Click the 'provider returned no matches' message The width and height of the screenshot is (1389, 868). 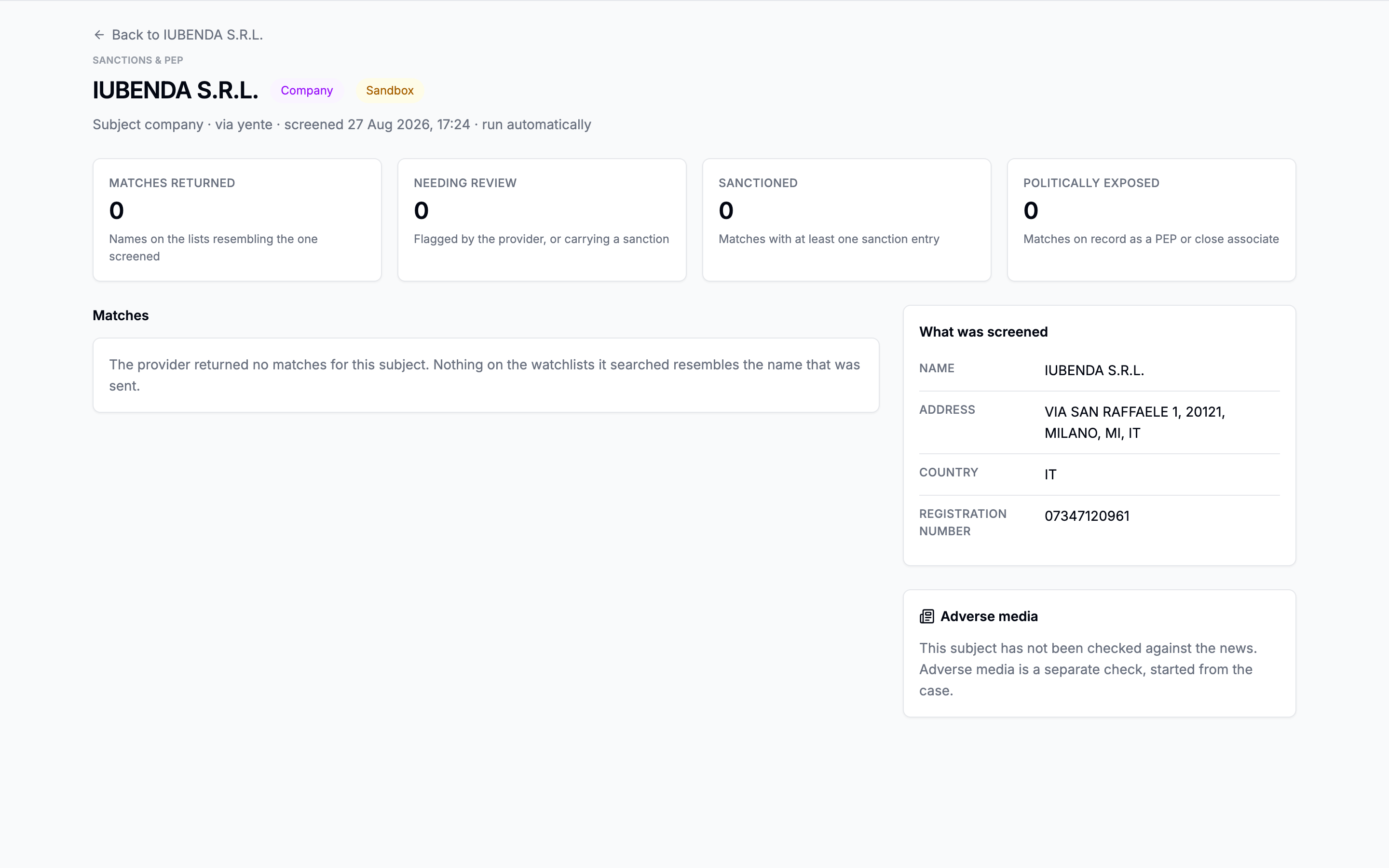pos(484,376)
